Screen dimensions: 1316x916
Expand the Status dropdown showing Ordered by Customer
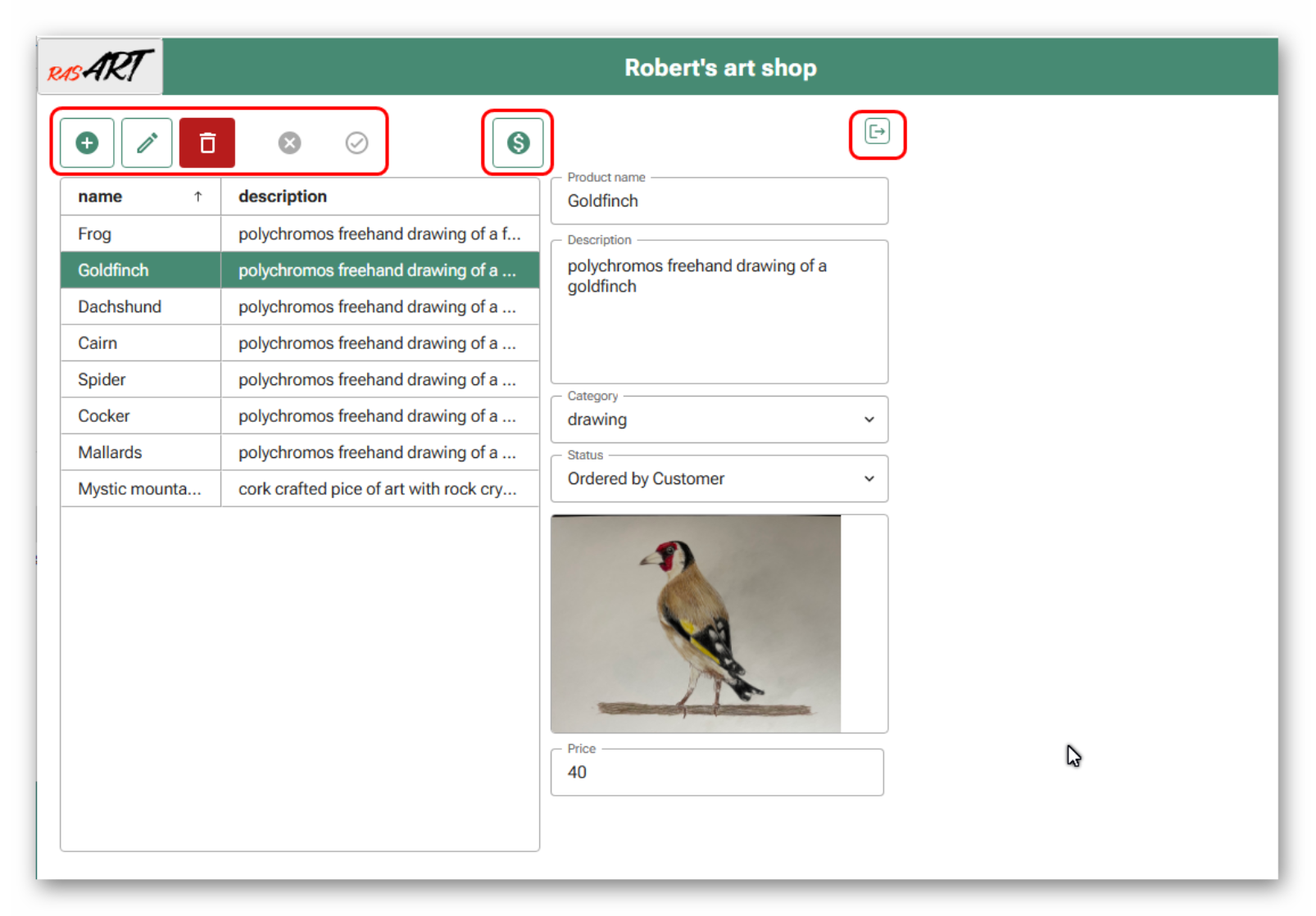[x=719, y=478]
